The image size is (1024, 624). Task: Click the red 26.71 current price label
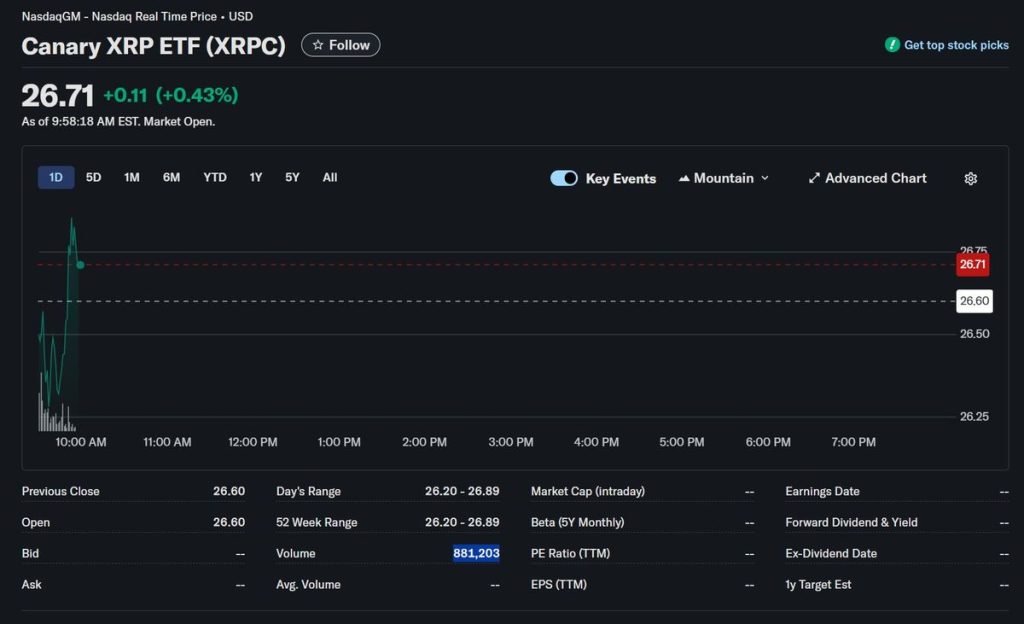pos(972,264)
